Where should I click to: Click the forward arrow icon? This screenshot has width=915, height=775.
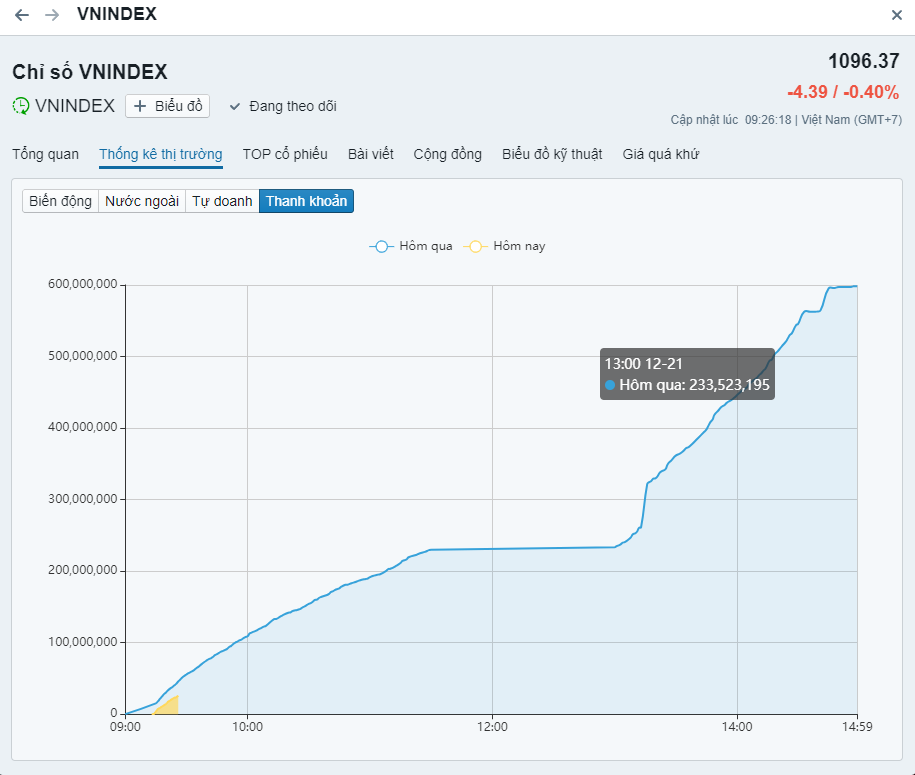52,15
